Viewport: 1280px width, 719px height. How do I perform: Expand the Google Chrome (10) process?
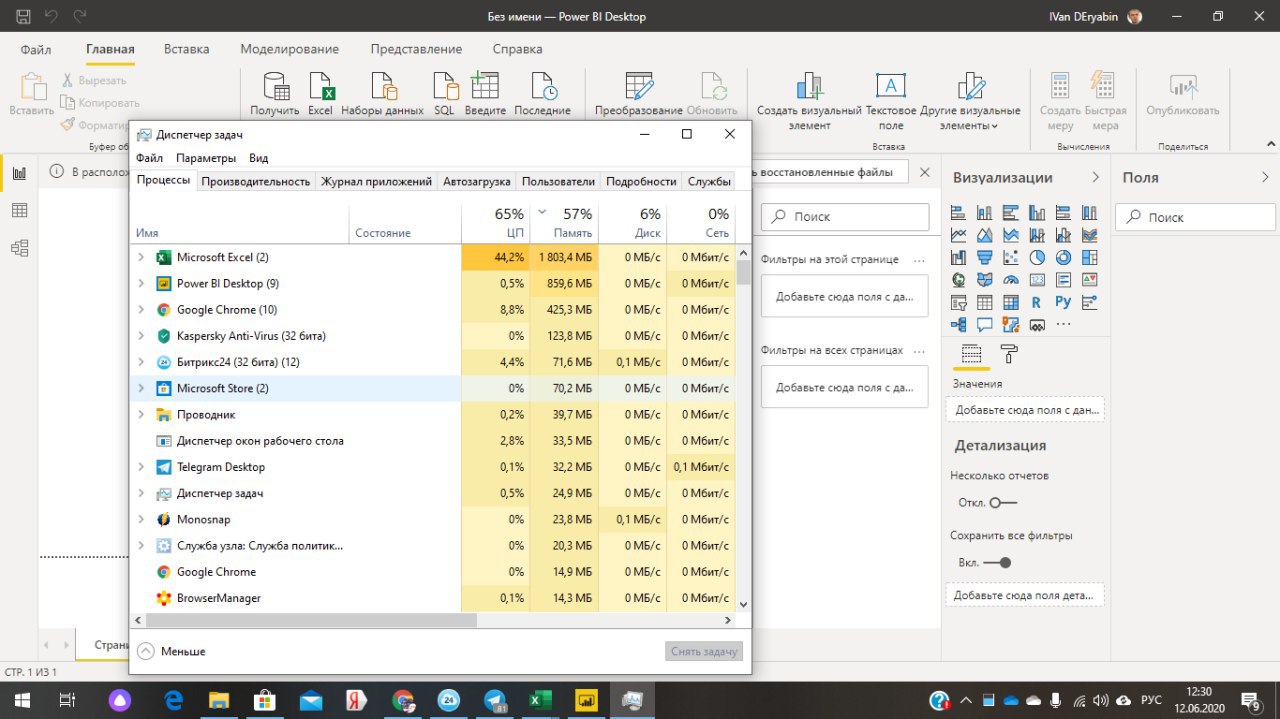click(141, 310)
